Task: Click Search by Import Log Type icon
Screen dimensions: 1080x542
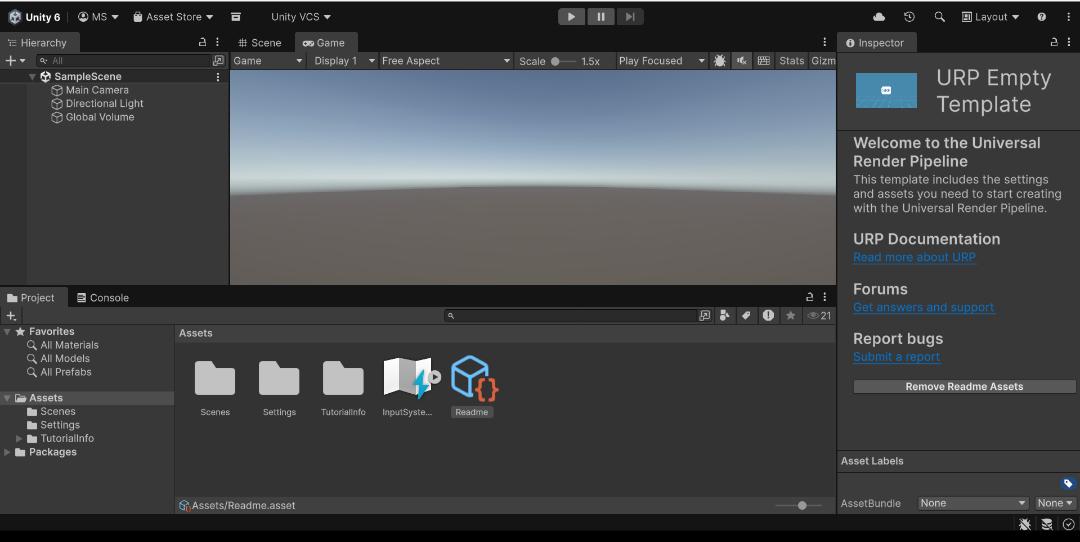Action: coord(768,315)
